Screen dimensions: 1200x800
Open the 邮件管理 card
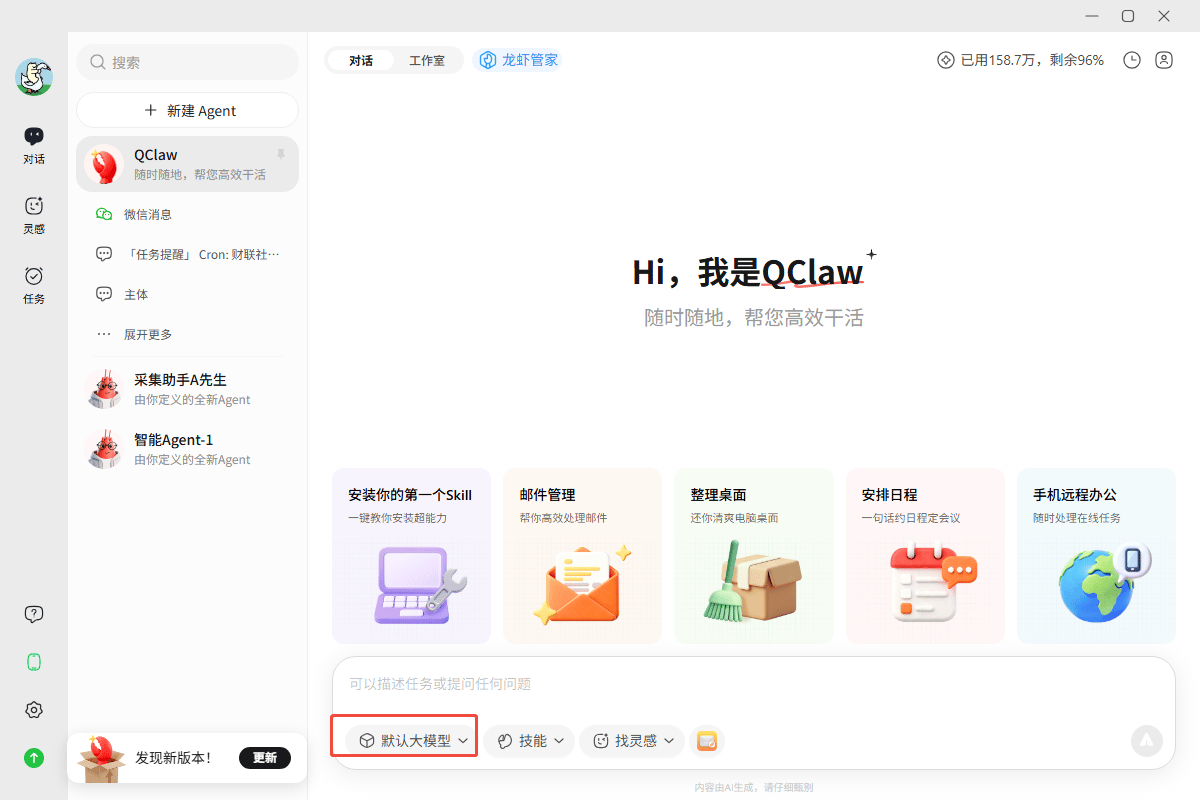pyautogui.click(x=582, y=556)
